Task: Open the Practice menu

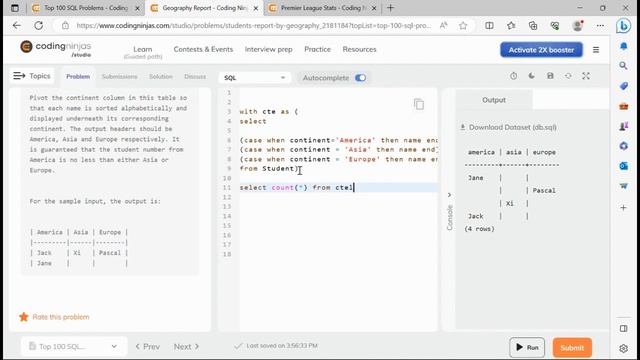Action: point(318,49)
